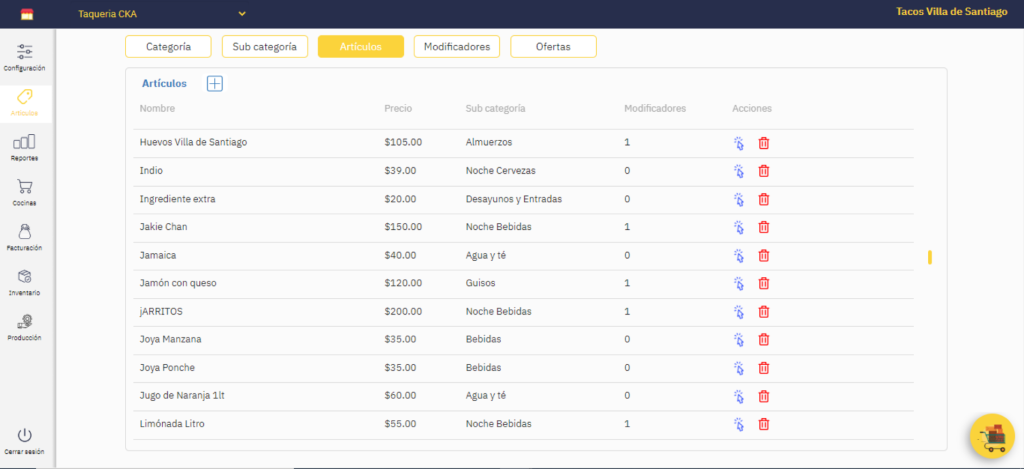Delete the Jamón con queso item
Viewport: 1024px width, 469px height.
point(764,283)
